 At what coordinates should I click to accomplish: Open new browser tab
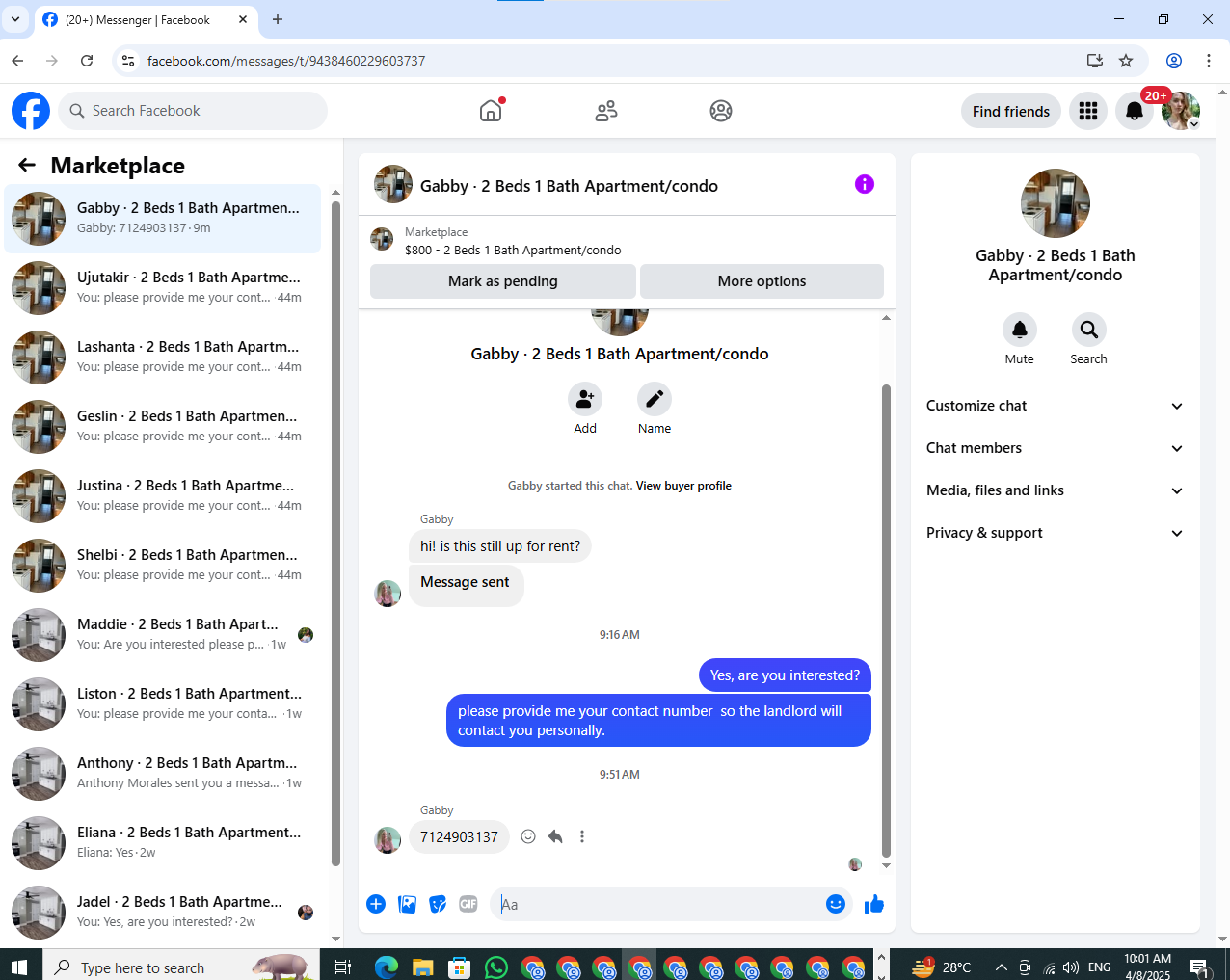tap(278, 19)
